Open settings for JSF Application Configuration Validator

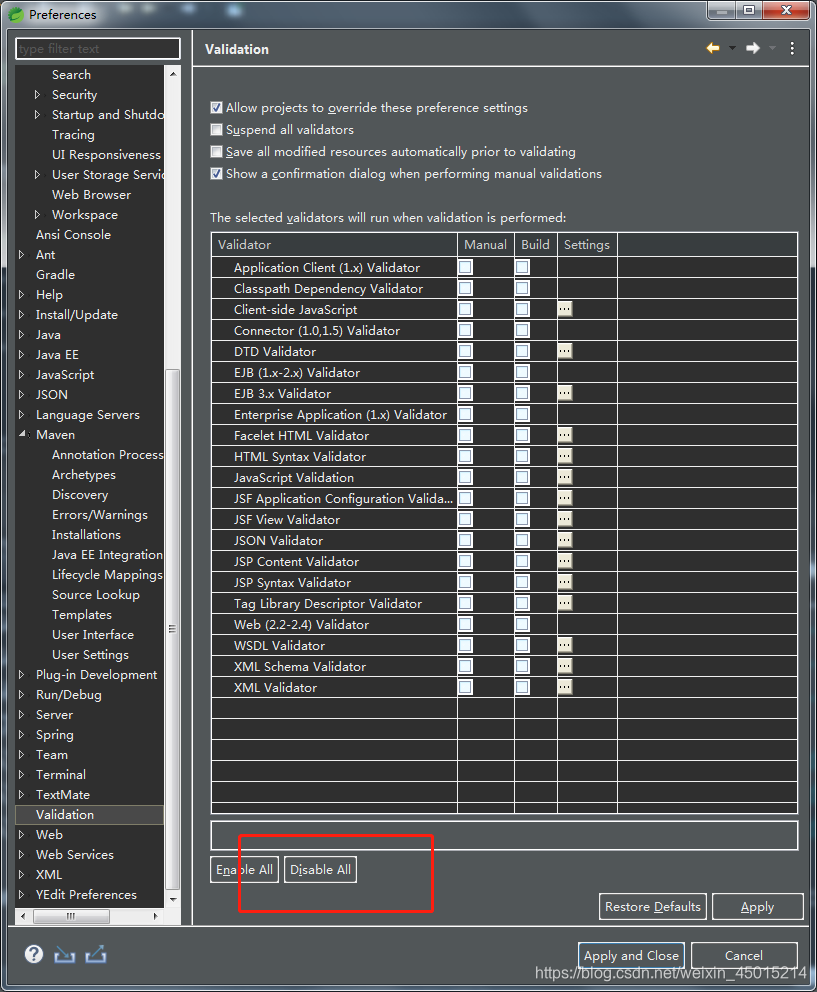click(565, 498)
